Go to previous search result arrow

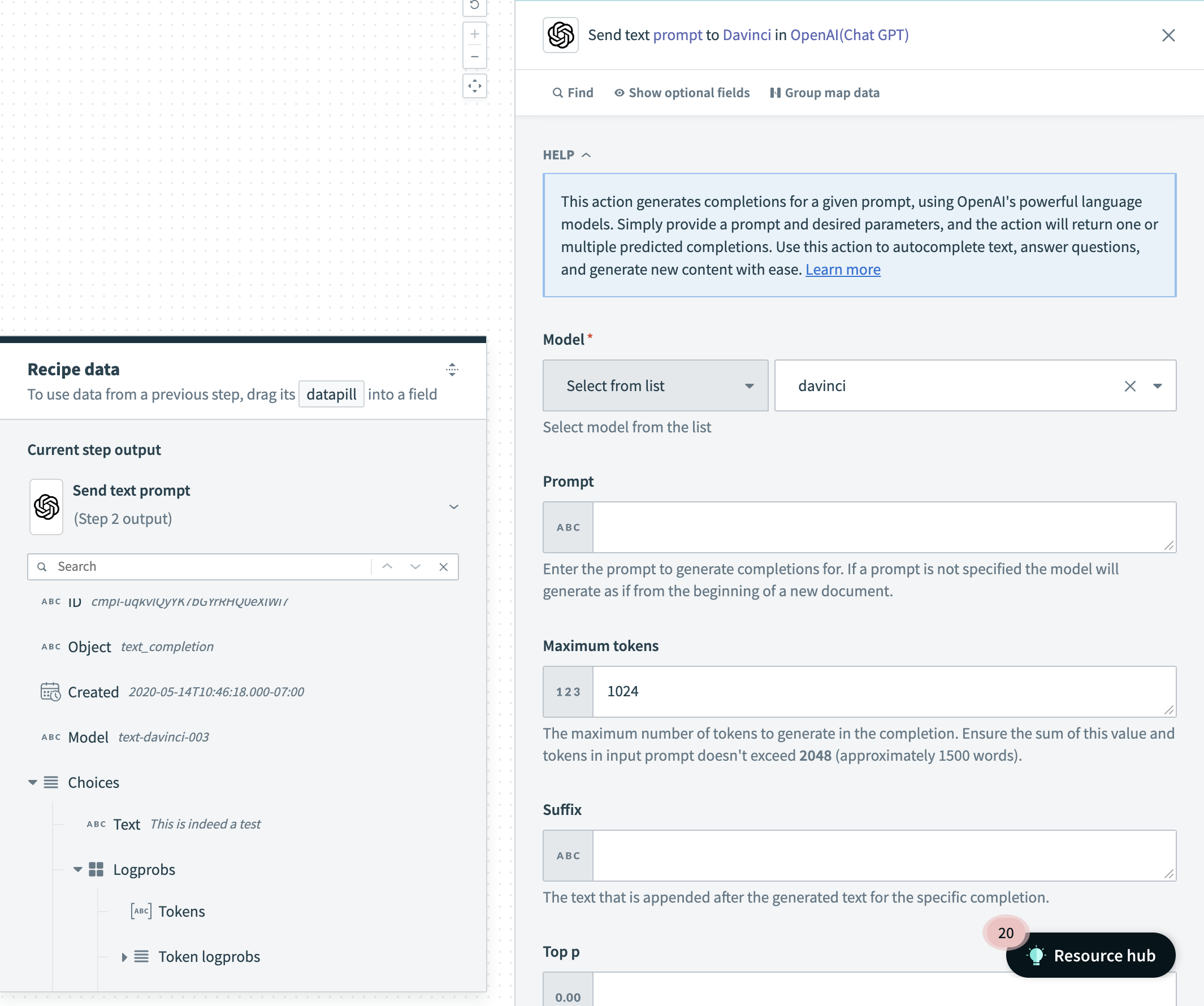387,567
